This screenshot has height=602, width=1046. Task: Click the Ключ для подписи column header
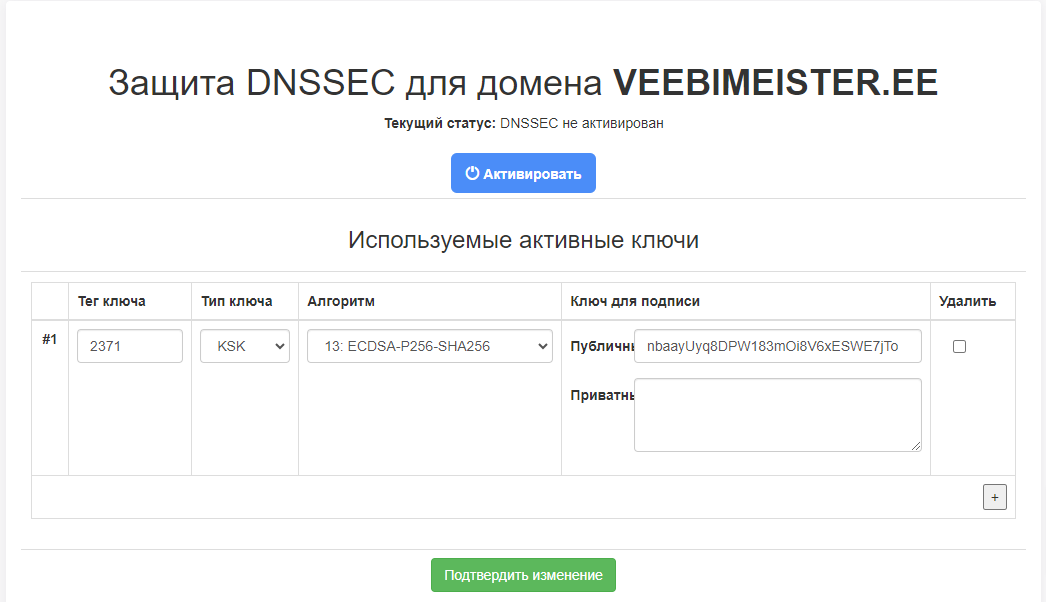[x=635, y=301]
